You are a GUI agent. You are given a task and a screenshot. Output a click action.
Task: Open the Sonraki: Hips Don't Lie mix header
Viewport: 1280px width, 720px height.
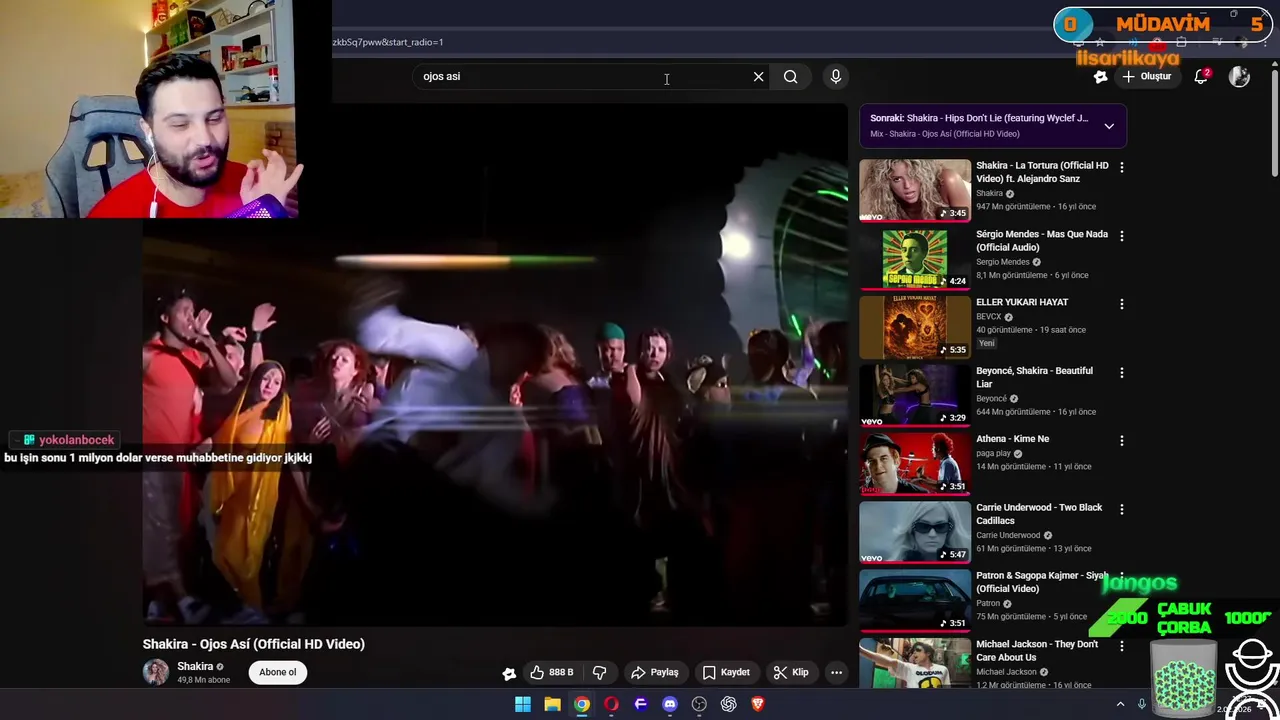tap(979, 118)
